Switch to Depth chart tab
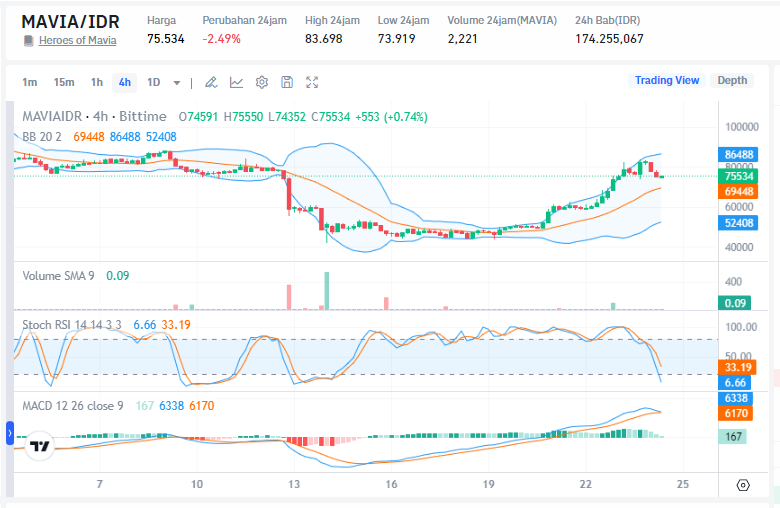This screenshot has height=508, width=780. coord(731,80)
